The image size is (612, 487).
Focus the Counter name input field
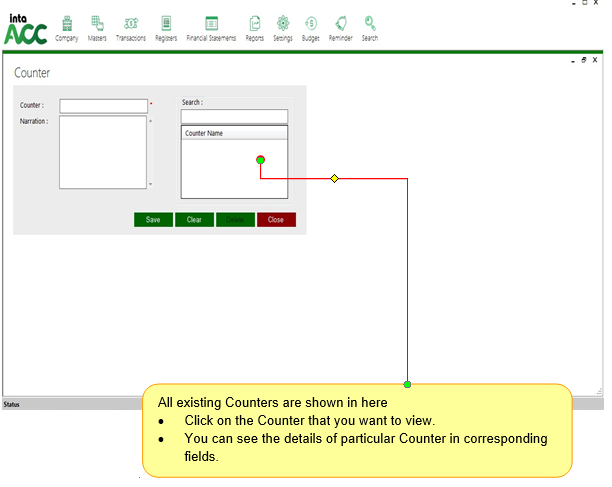coord(103,106)
